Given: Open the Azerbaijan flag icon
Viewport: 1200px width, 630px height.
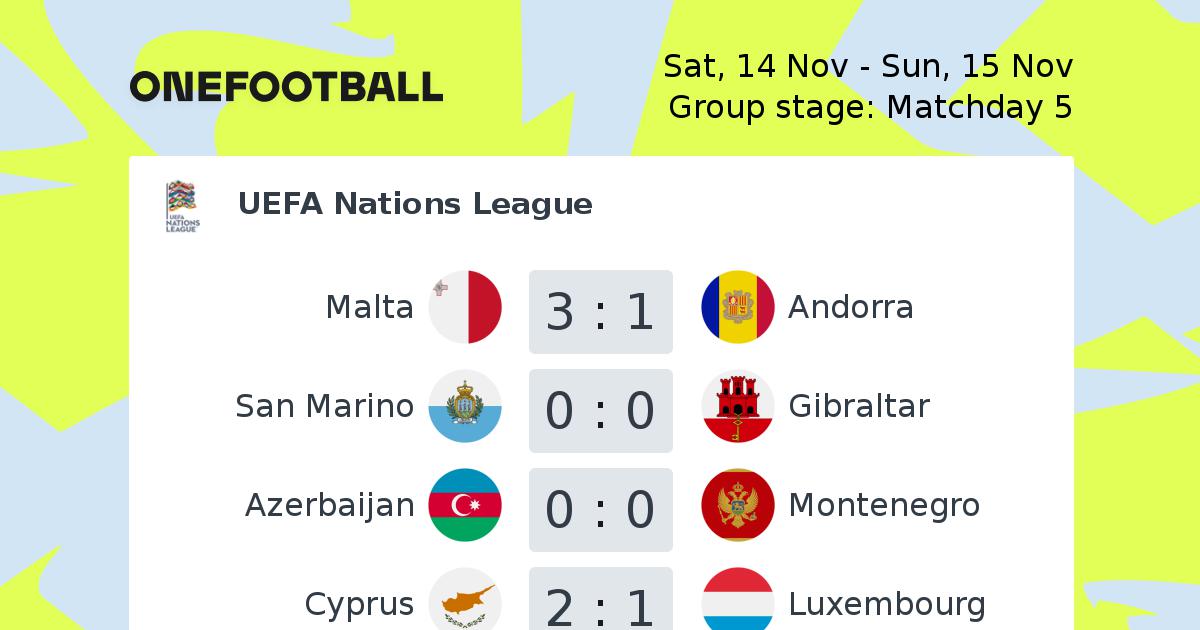Looking at the screenshot, I should tap(465, 505).
